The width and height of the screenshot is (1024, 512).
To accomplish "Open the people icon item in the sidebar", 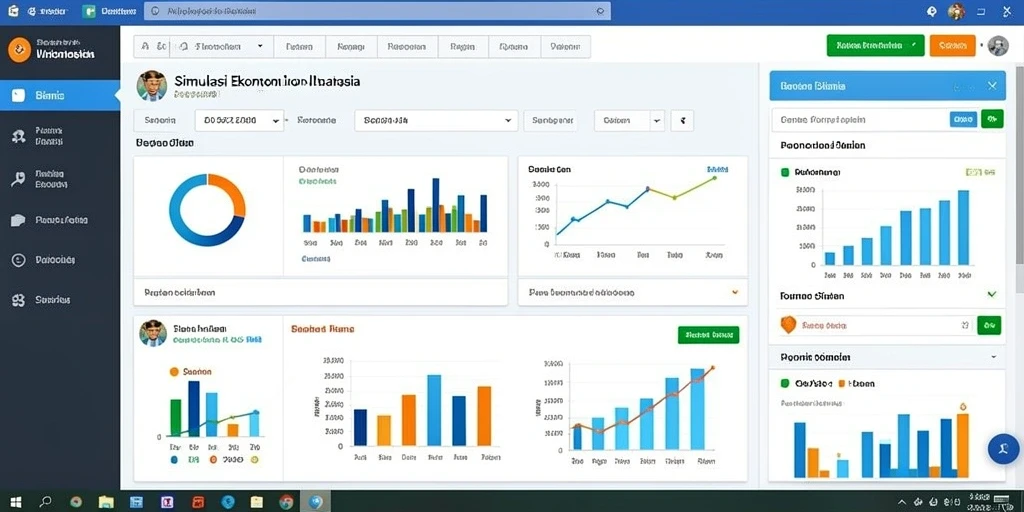I will (18, 136).
